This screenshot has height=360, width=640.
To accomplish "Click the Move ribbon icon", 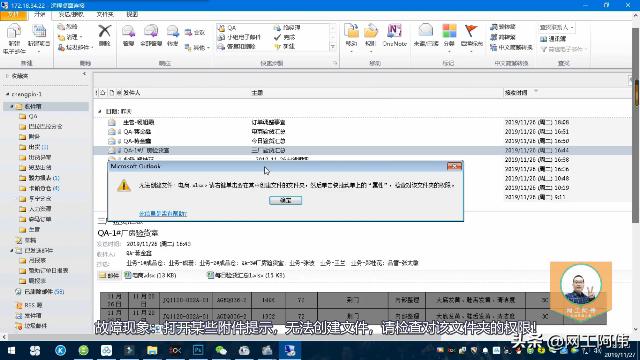I will point(351,32).
